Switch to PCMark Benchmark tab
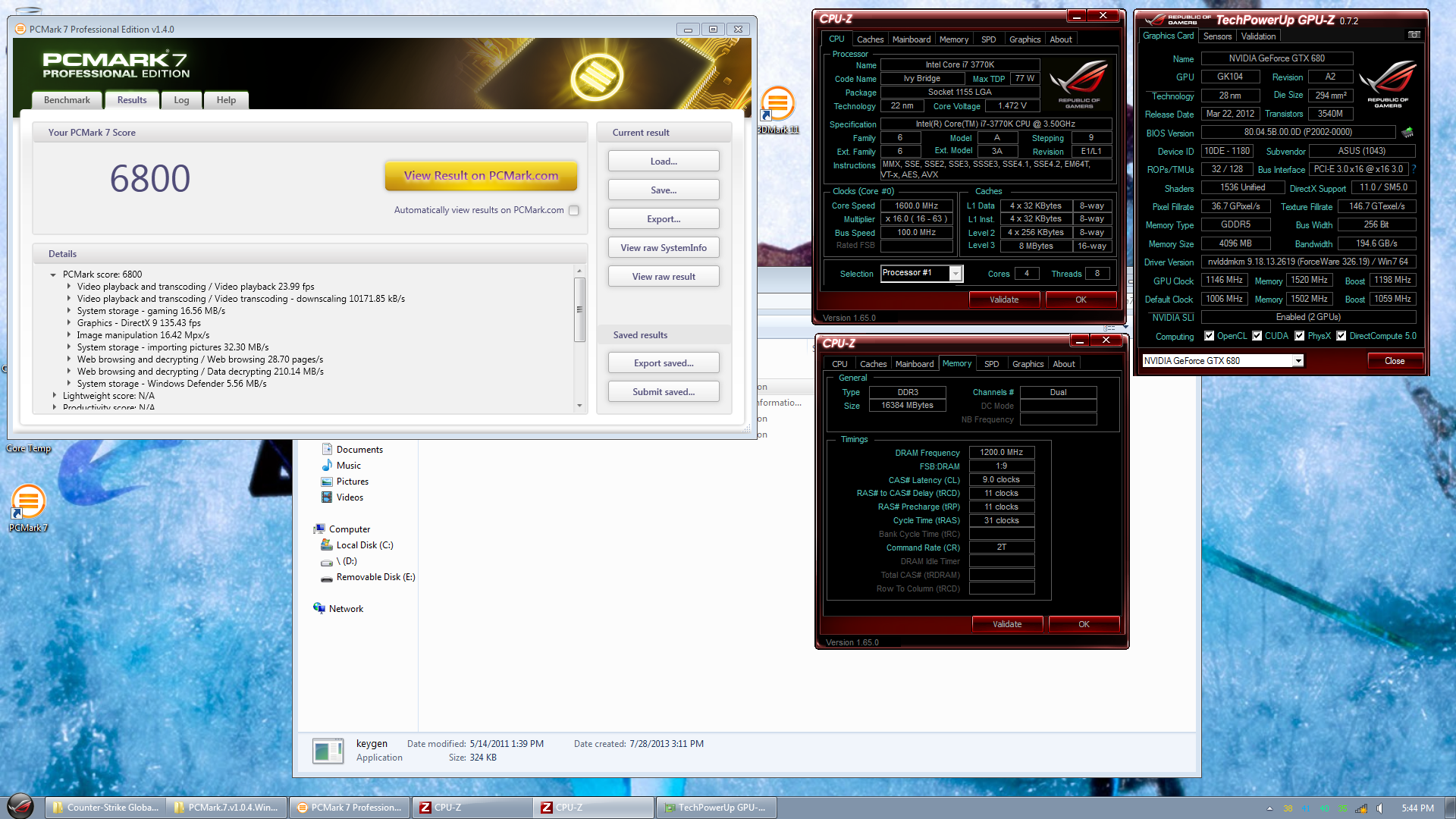 coord(67,100)
